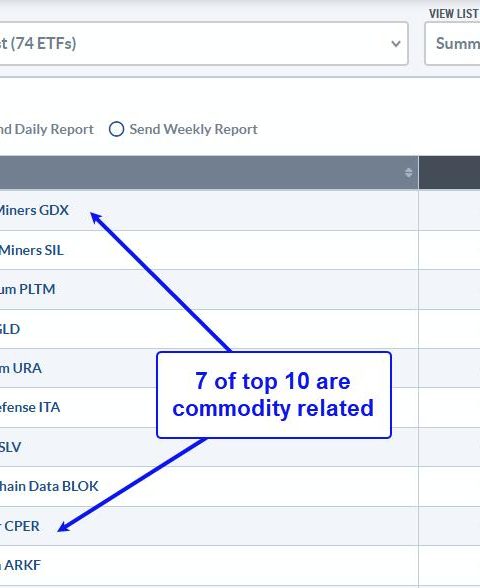
Task: Open the Blockchain Data BLOK link
Action: click(x=49, y=486)
